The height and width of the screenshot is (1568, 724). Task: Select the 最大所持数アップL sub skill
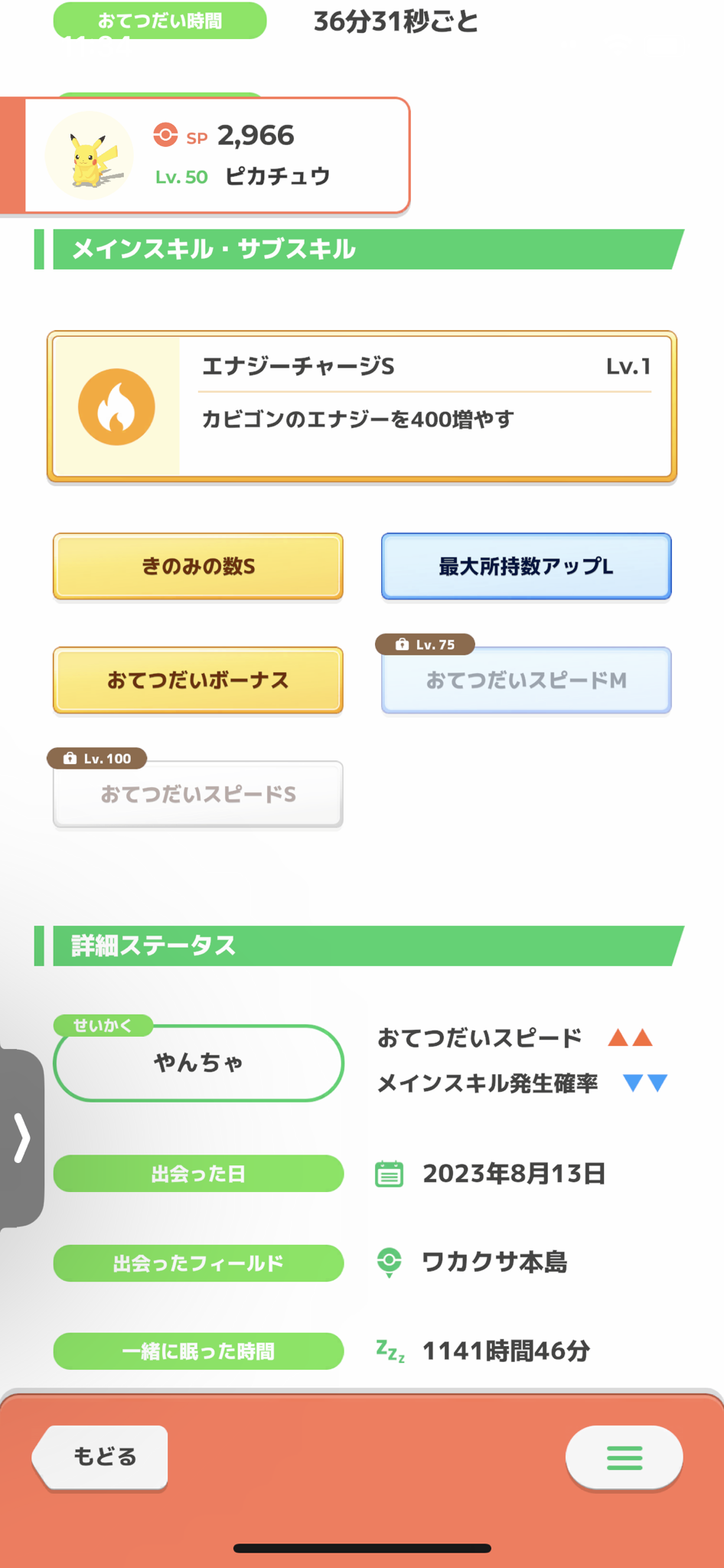pyautogui.click(x=527, y=567)
